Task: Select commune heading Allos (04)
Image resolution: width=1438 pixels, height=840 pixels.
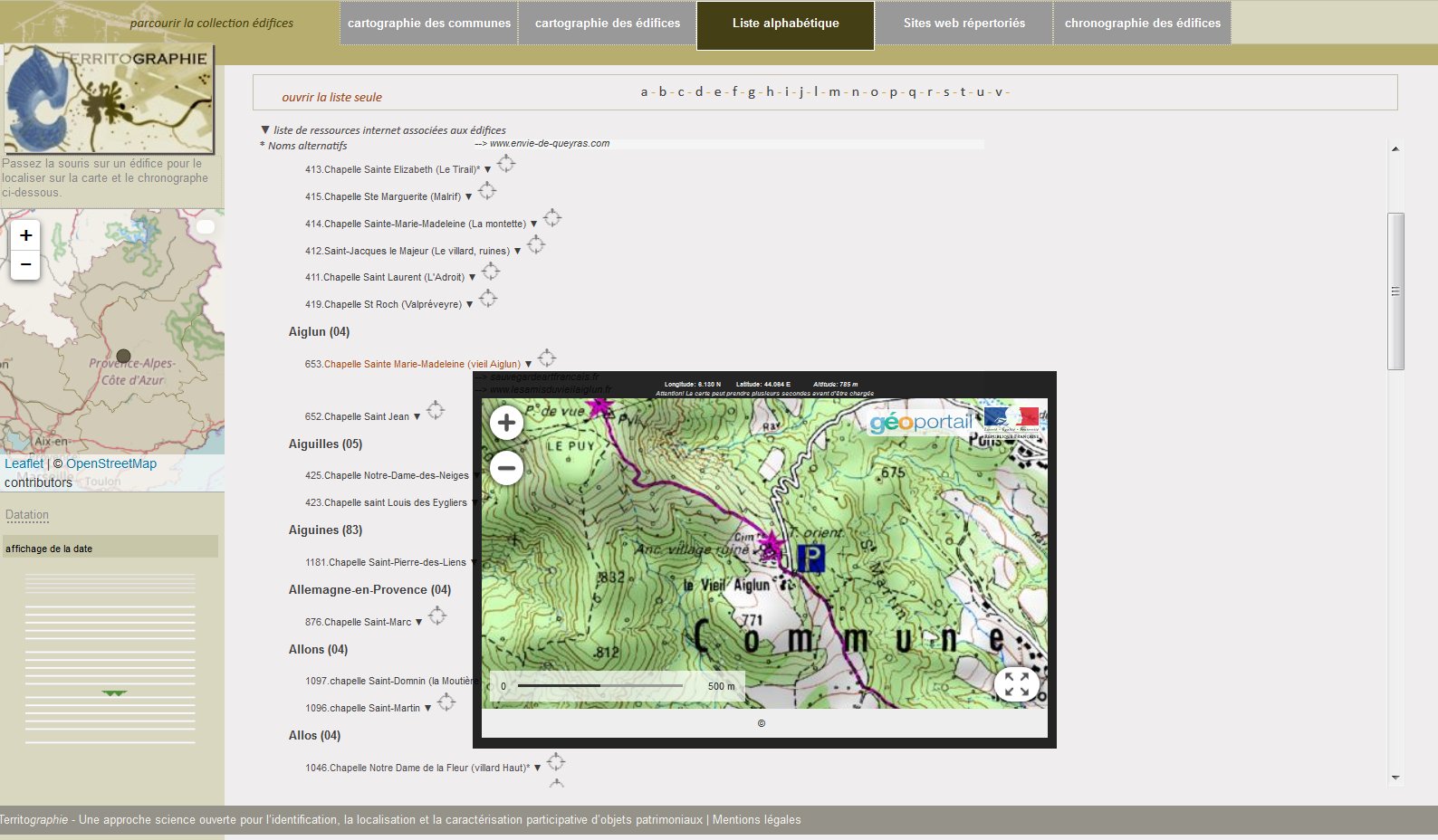Action: [x=314, y=735]
